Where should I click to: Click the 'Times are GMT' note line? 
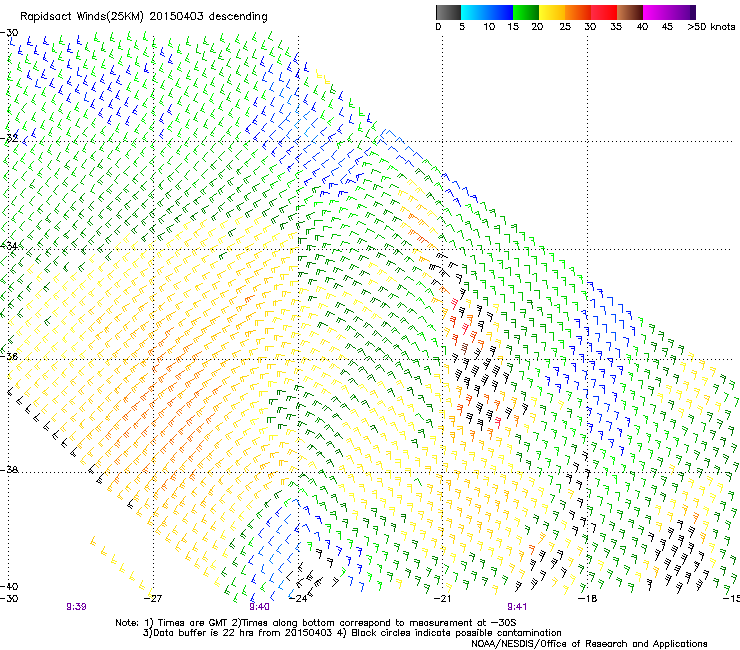click(316, 623)
